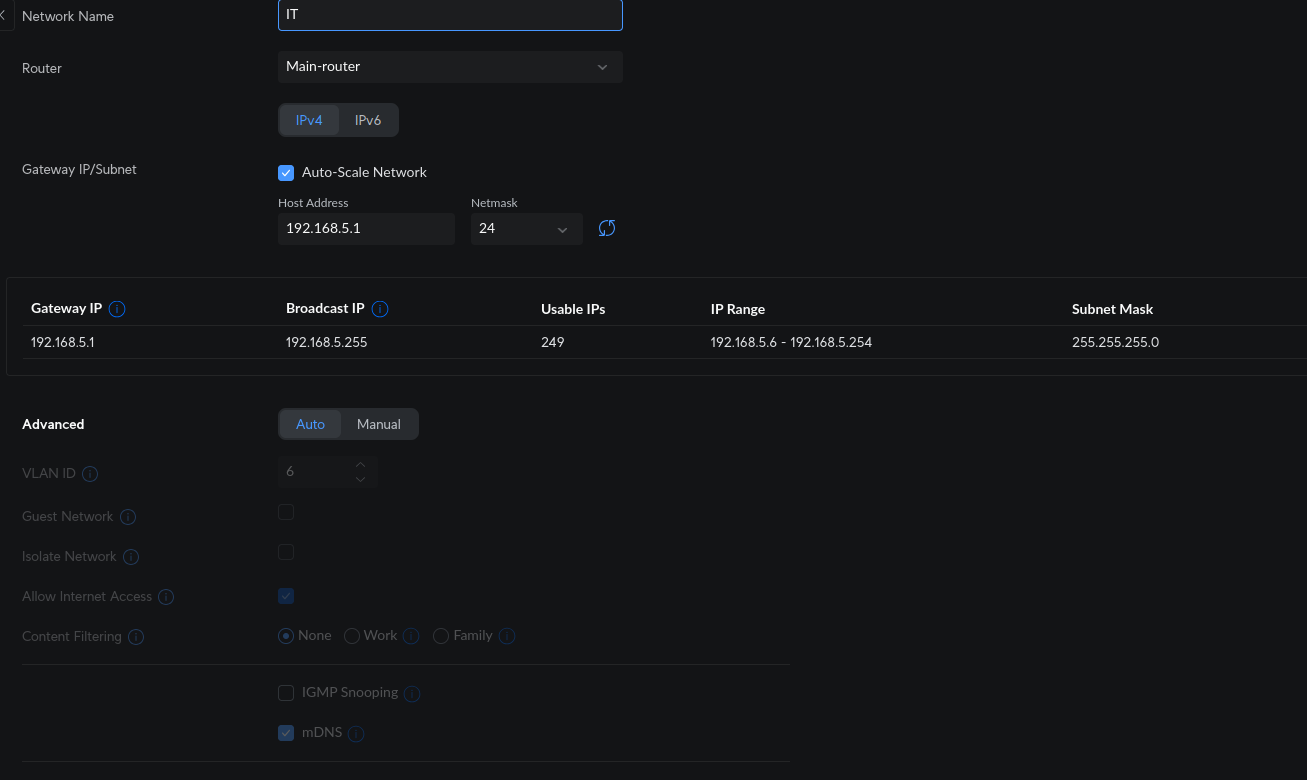This screenshot has width=1307, height=780.
Task: Click the Network Name input field
Action: click(x=450, y=15)
